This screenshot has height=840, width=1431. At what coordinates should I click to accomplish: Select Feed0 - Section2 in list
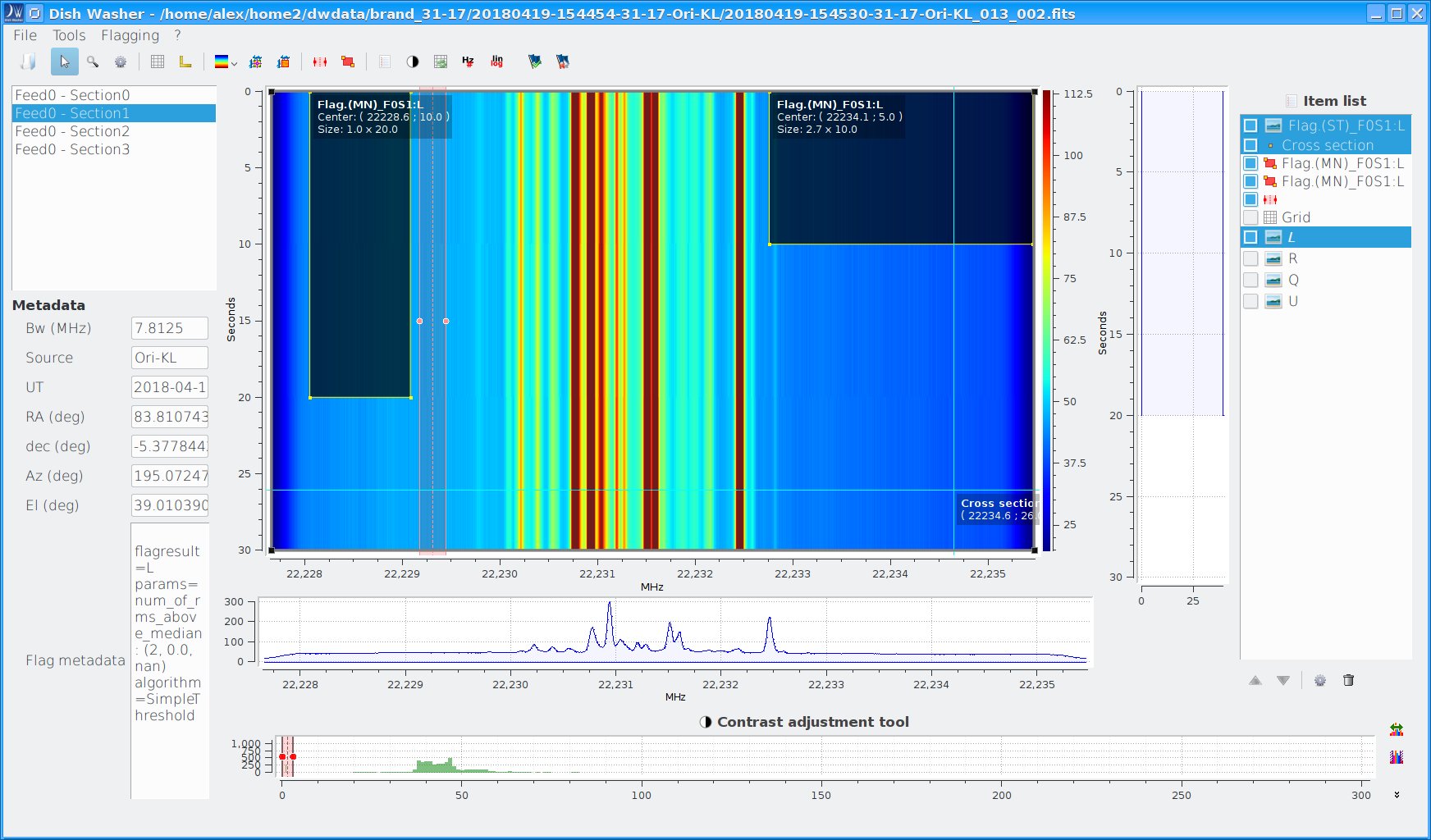[x=113, y=131]
